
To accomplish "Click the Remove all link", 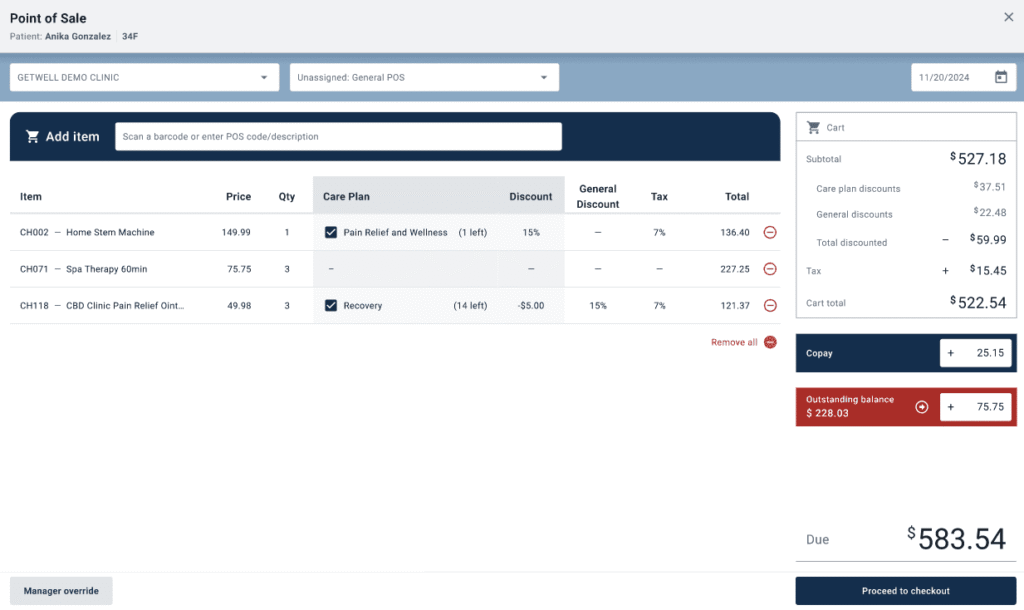I will pyautogui.click(x=734, y=343).
